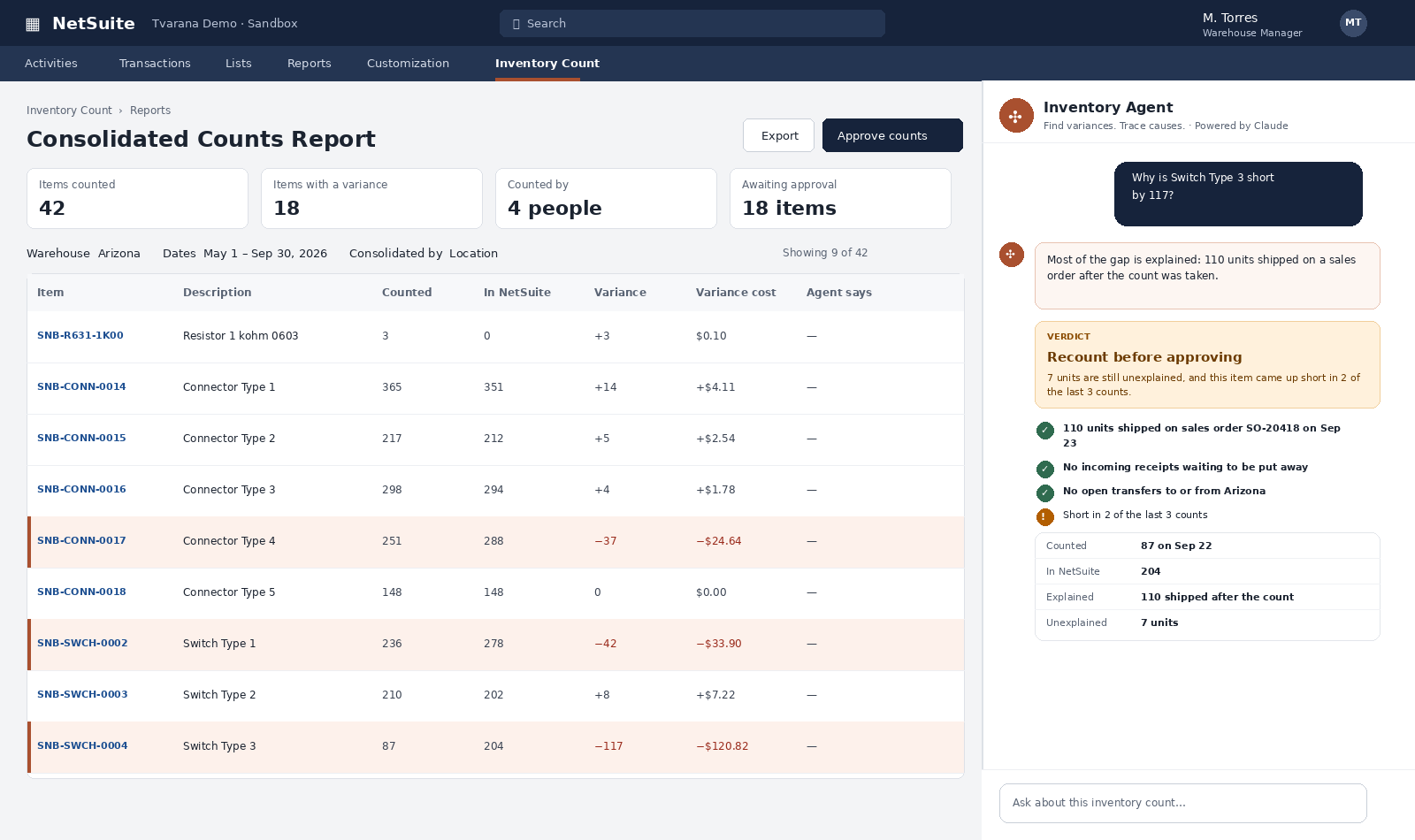The image size is (1415, 840).
Task: Go to Inventory Count breadcrumb
Action: (x=69, y=111)
